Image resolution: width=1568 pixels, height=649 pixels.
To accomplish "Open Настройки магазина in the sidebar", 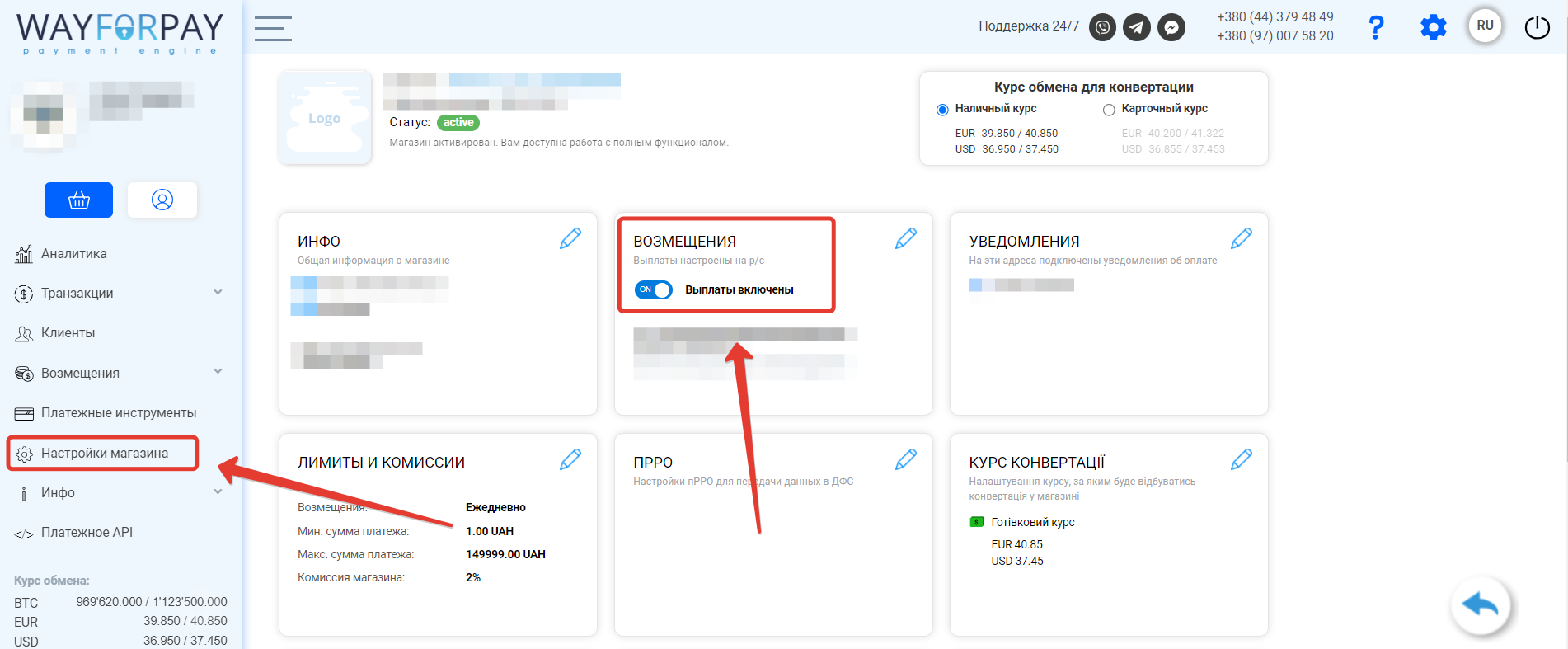I will pyautogui.click(x=104, y=453).
